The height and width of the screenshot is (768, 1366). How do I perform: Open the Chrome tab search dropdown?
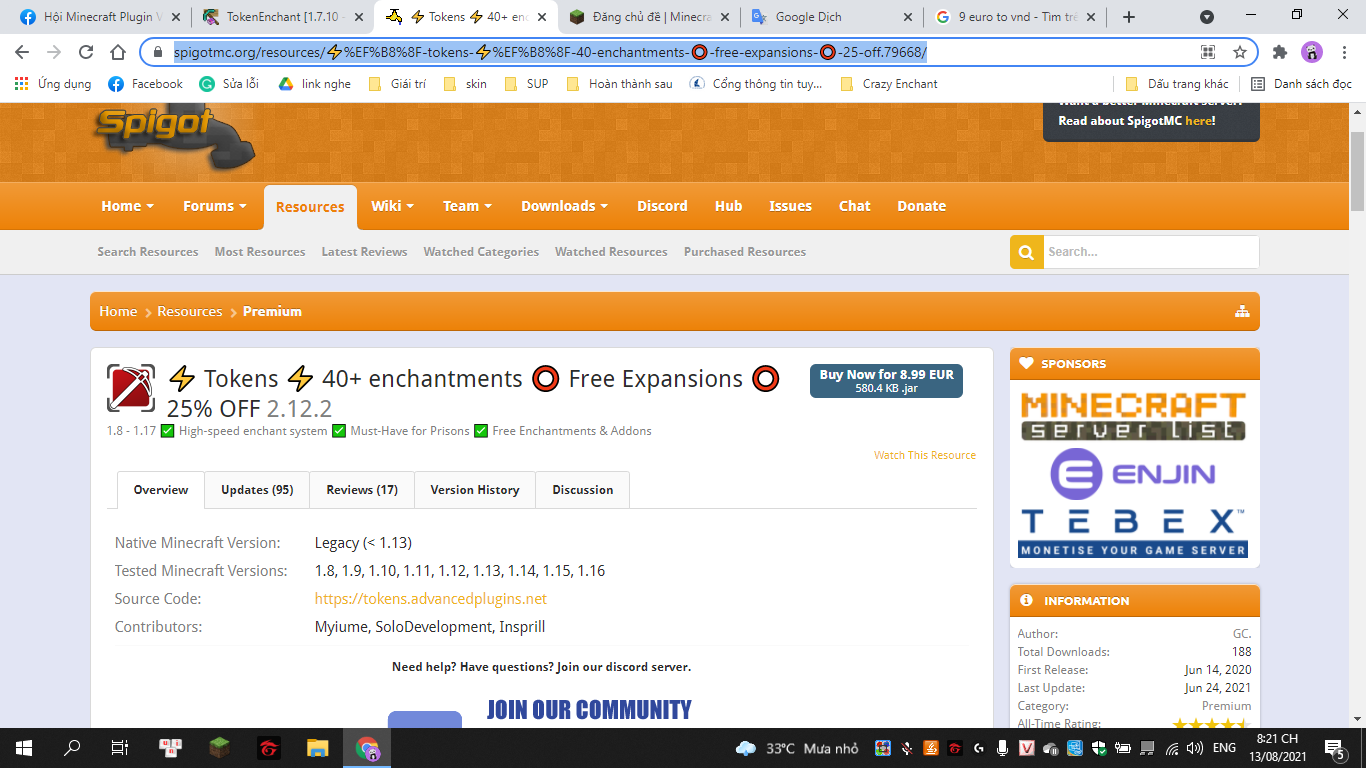point(1207,17)
